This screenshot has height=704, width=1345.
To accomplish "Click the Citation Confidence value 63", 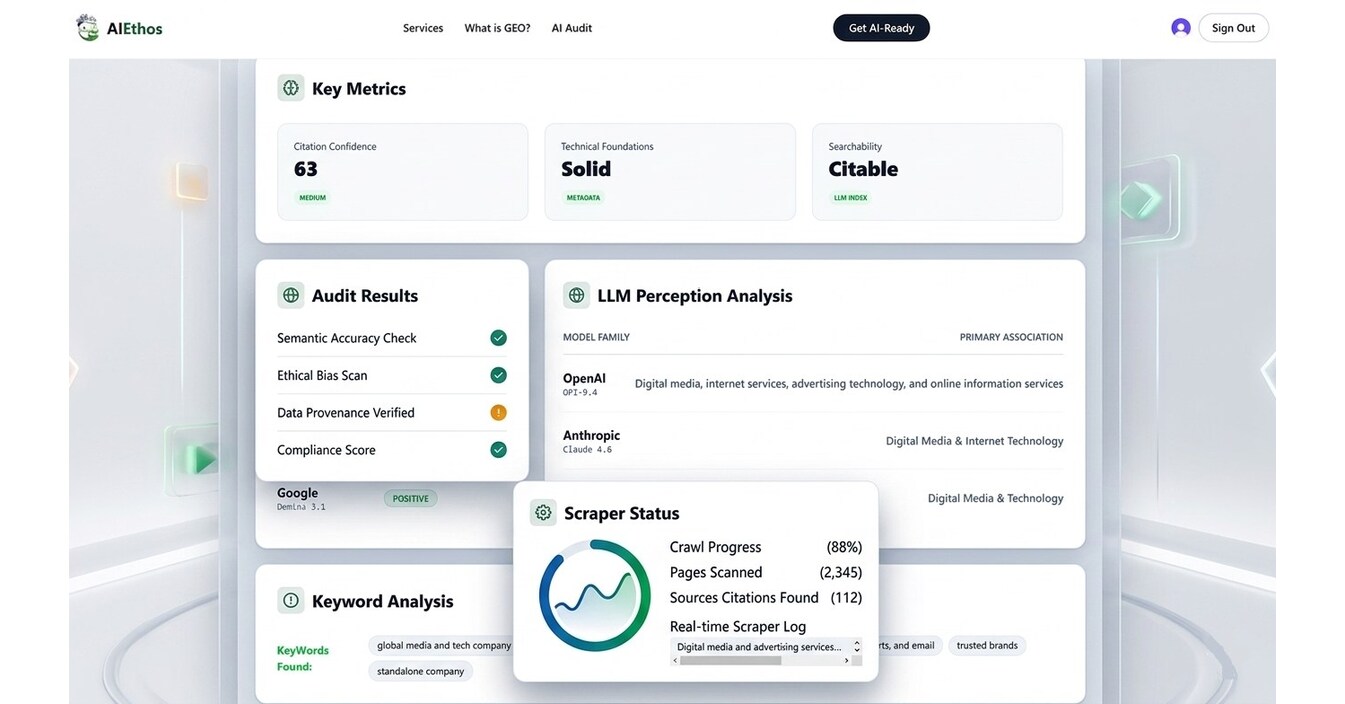I will (306, 169).
